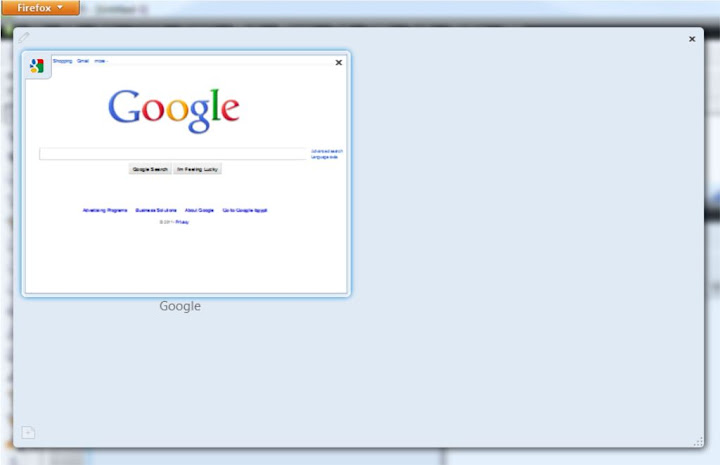The height and width of the screenshot is (465, 720).
Task: Click the Google favicon on the thumbnail
Action: coord(37,66)
